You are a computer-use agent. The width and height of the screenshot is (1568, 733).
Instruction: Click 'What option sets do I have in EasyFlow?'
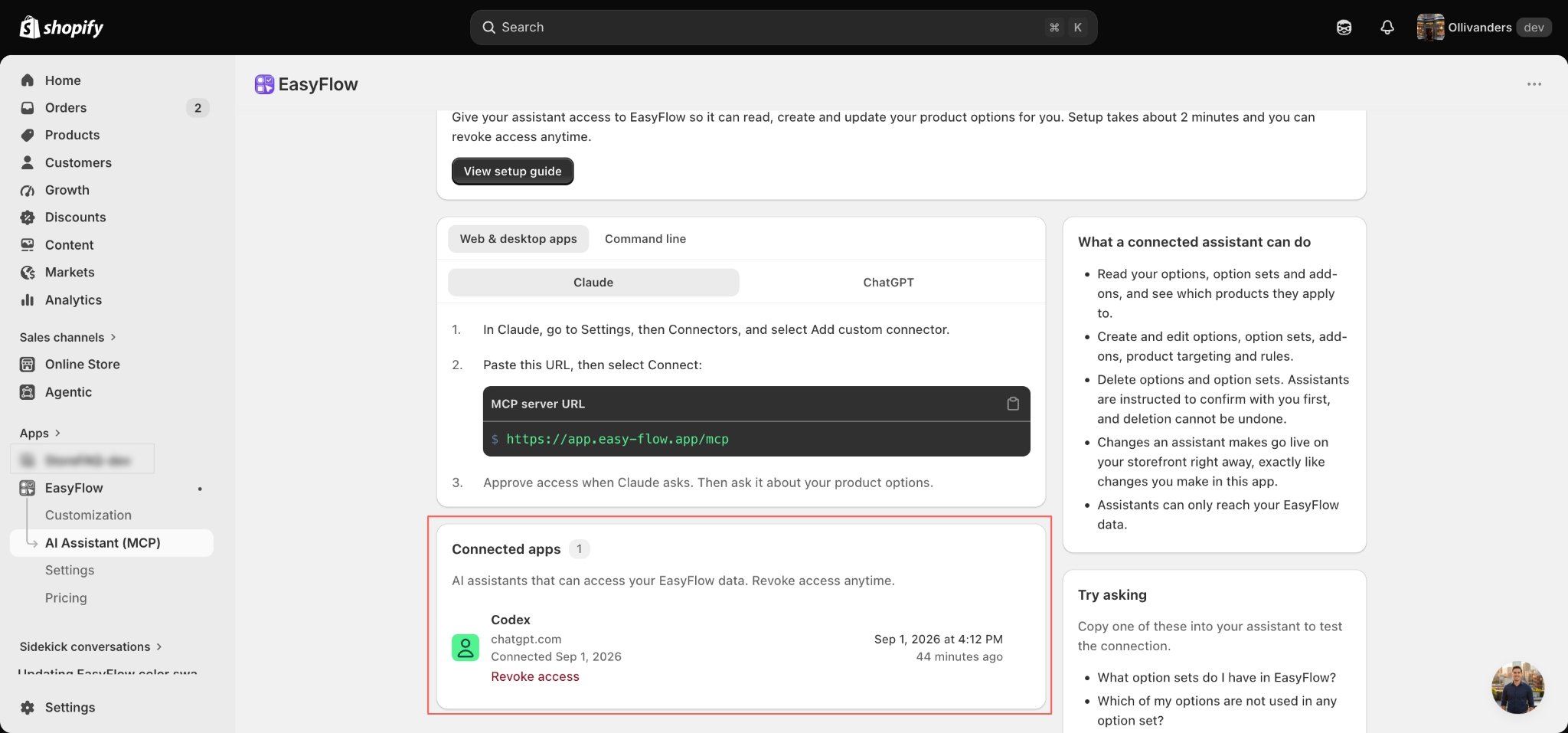[1217, 677]
